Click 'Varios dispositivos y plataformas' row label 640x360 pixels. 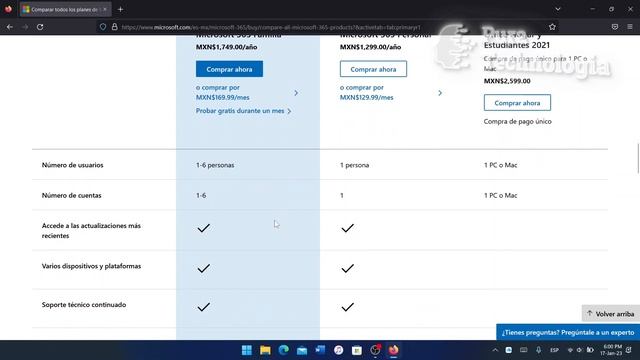pos(91,266)
